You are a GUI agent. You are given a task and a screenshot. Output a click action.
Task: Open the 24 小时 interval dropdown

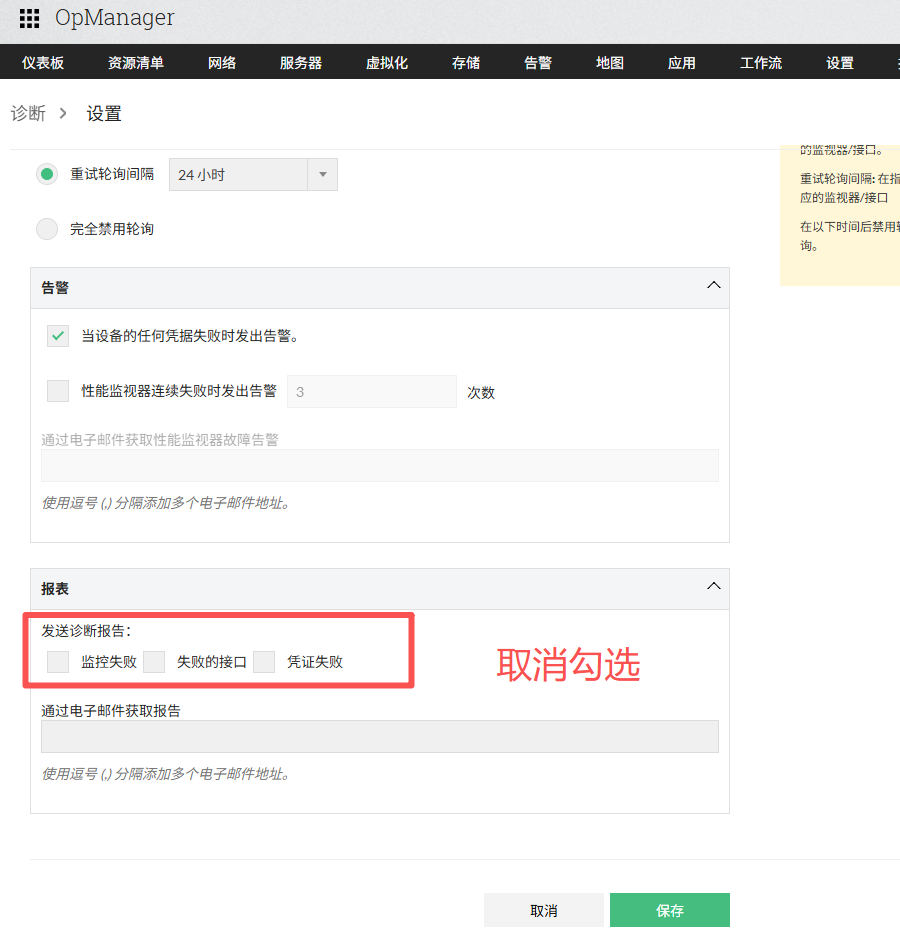(253, 174)
